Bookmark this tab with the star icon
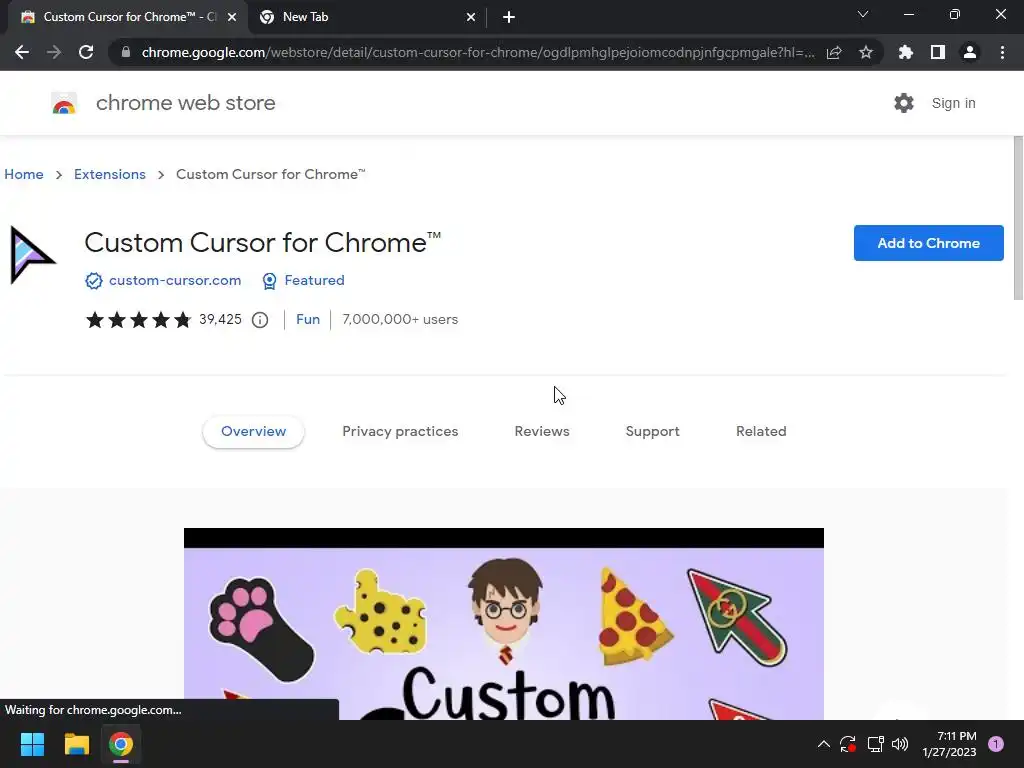The image size is (1024, 768). 866,52
